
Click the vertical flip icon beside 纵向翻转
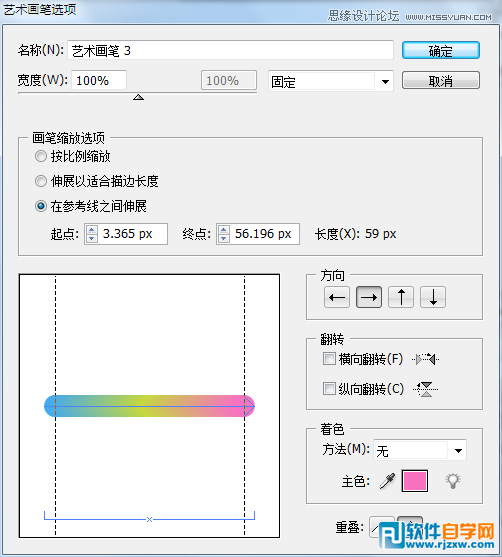[426, 389]
